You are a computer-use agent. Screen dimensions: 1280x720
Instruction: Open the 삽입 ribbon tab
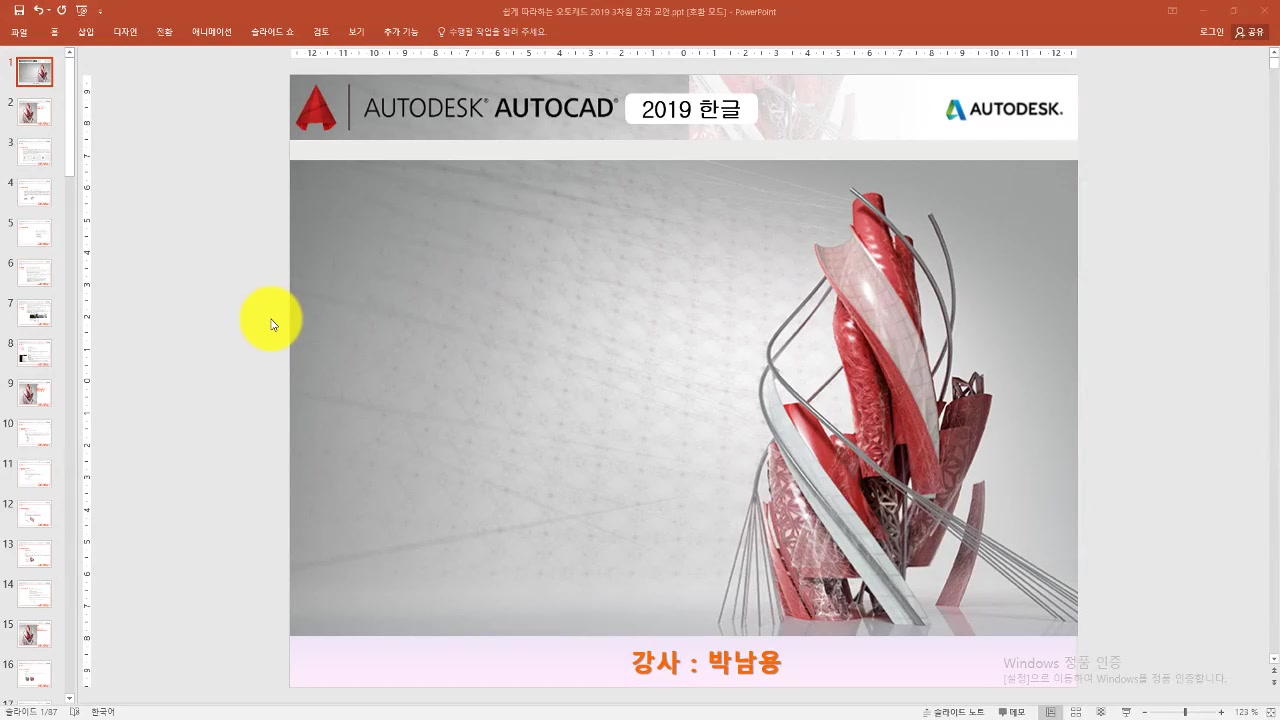coord(86,32)
